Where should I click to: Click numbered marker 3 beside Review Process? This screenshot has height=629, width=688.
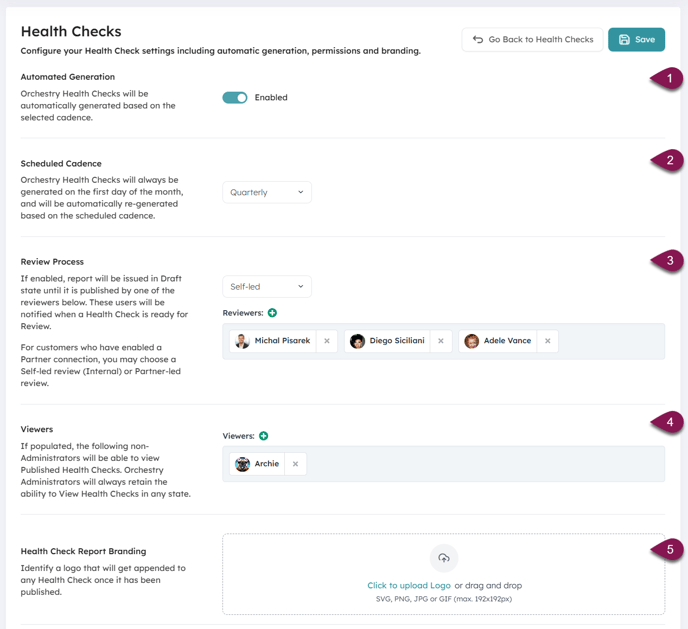point(668,261)
